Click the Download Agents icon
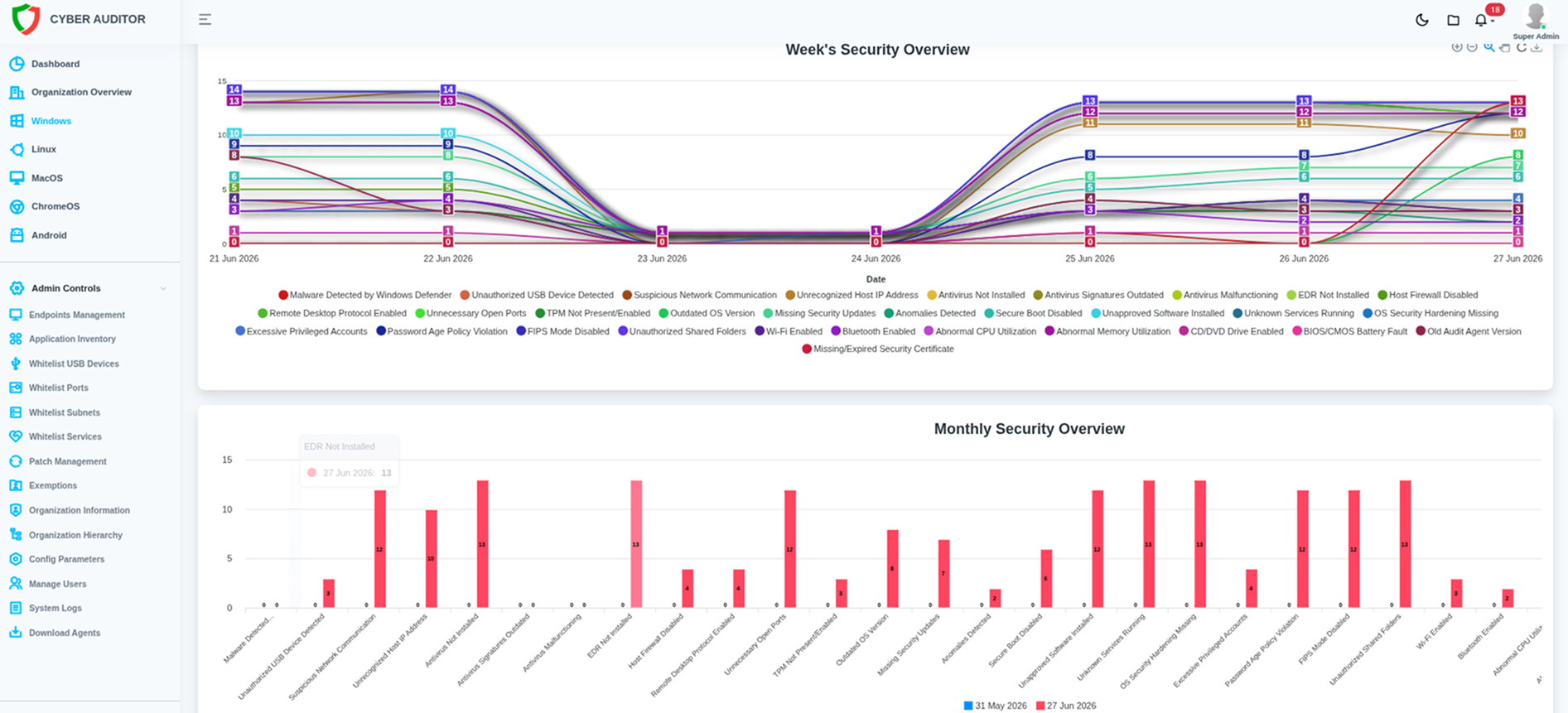 (16, 633)
